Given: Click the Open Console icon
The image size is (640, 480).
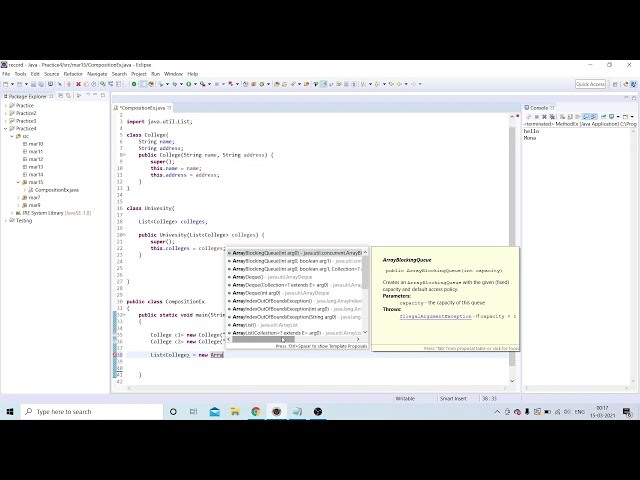Looking at the screenshot, I should coord(625,117).
